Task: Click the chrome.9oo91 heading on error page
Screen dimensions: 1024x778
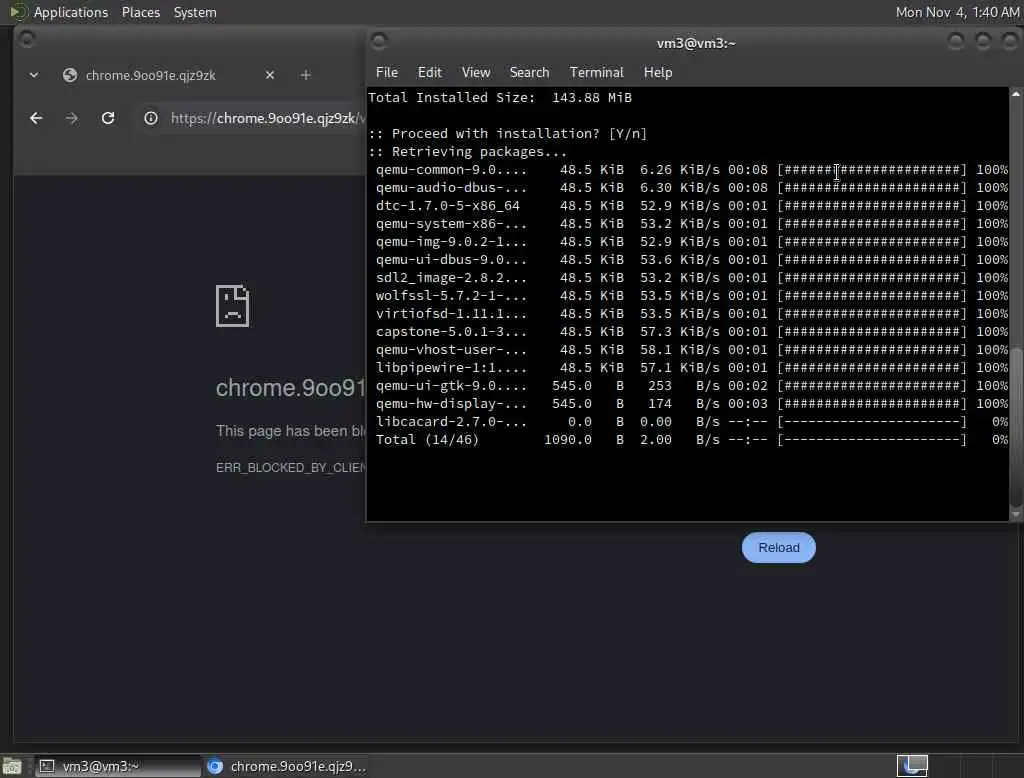Action: coord(291,388)
